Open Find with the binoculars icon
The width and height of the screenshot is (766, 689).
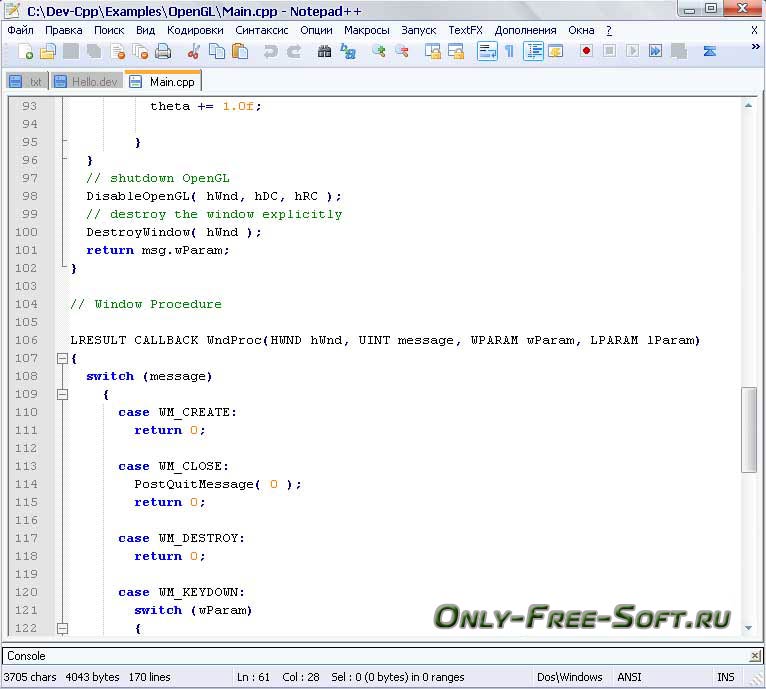tap(324, 51)
